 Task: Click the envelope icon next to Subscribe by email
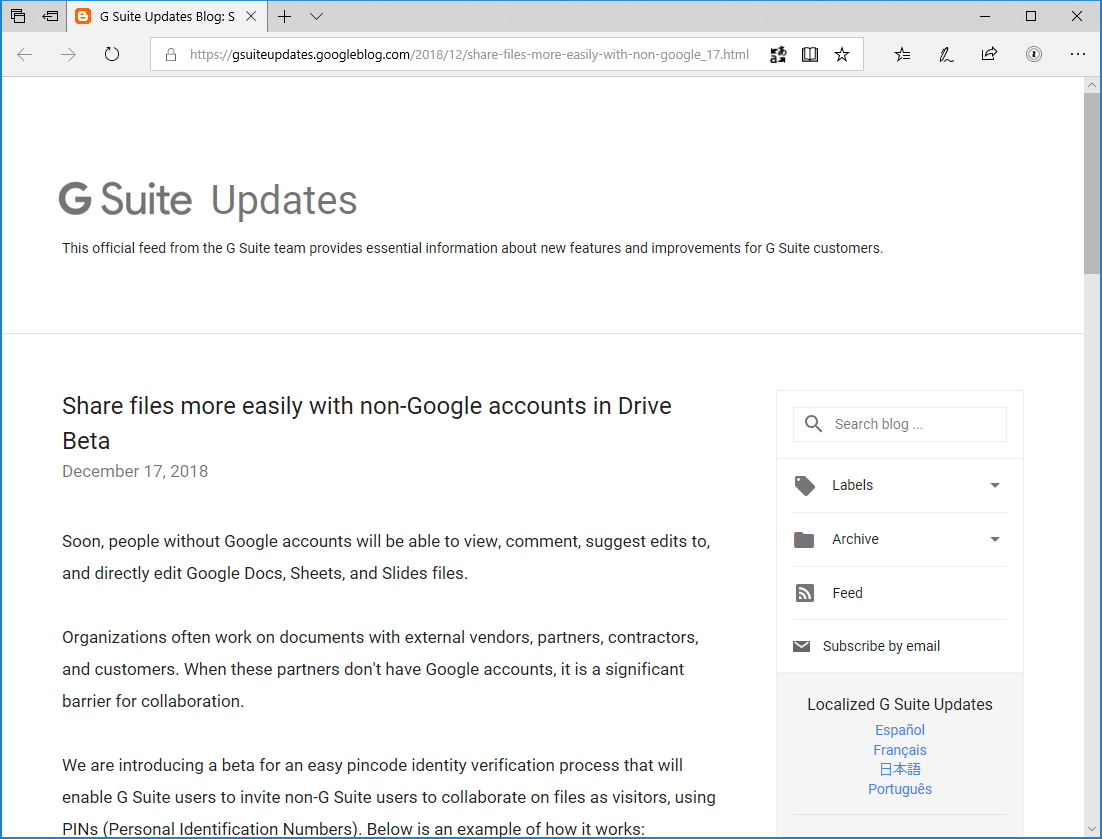801,645
